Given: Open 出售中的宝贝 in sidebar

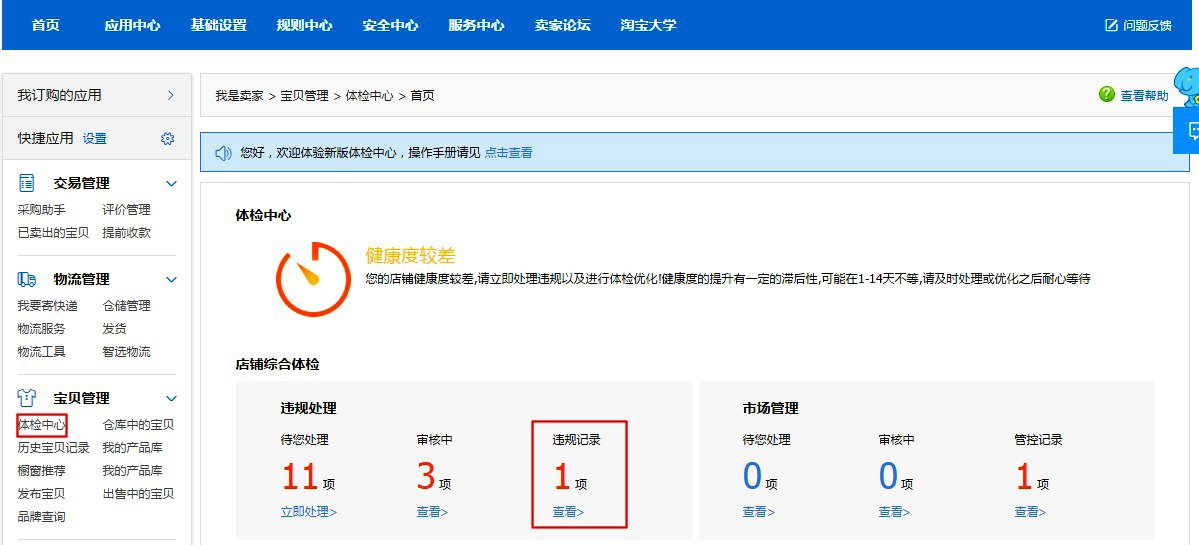Looking at the screenshot, I should (x=138, y=494).
